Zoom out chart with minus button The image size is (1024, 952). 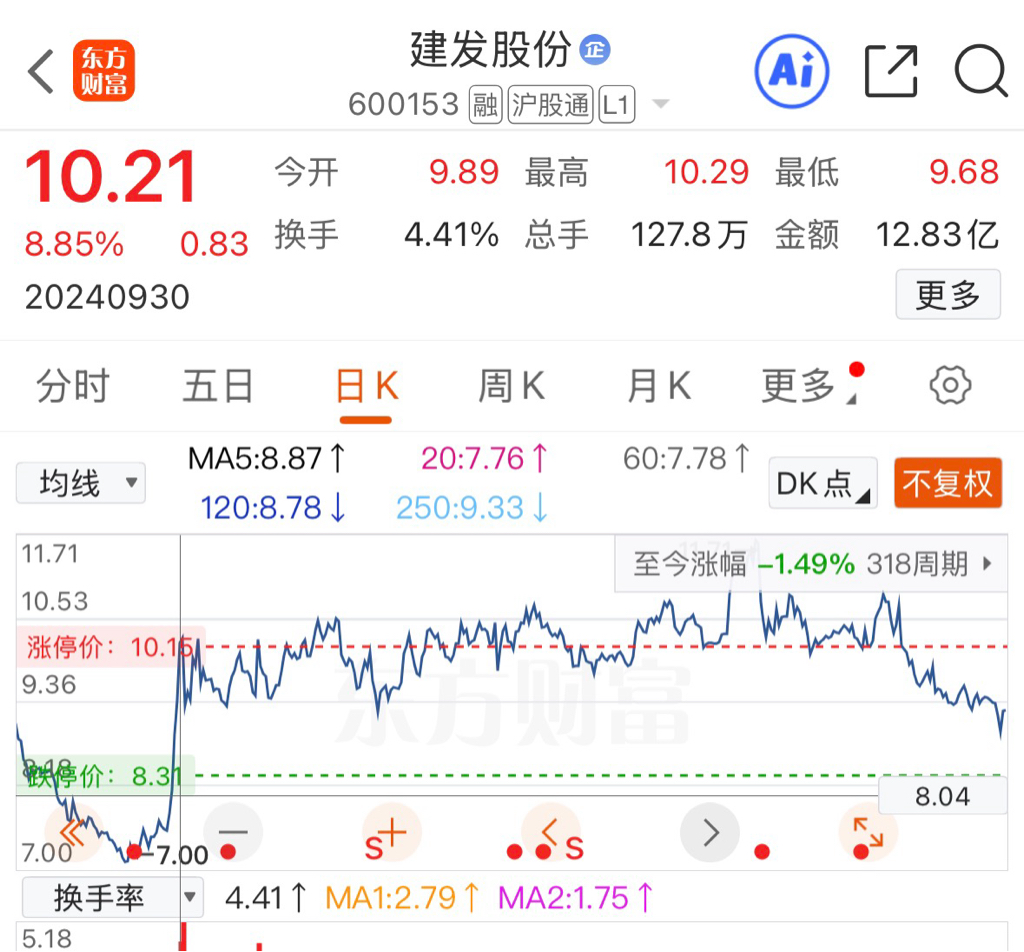coord(233,833)
